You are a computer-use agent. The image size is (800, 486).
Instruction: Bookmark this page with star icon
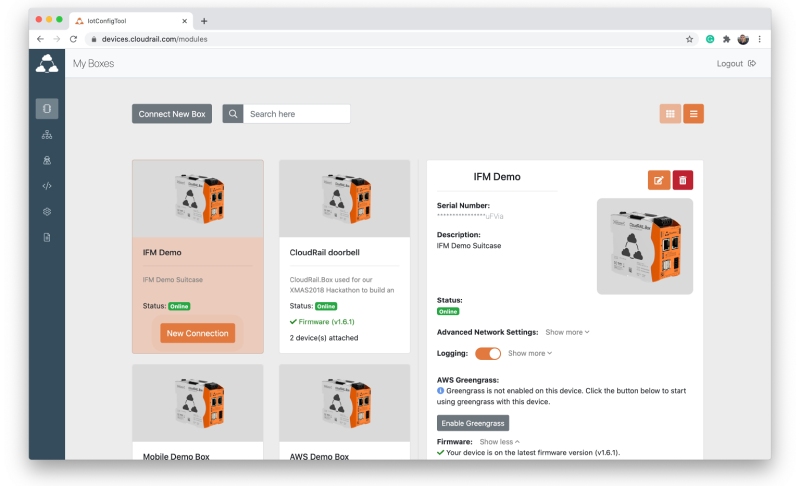(x=689, y=39)
